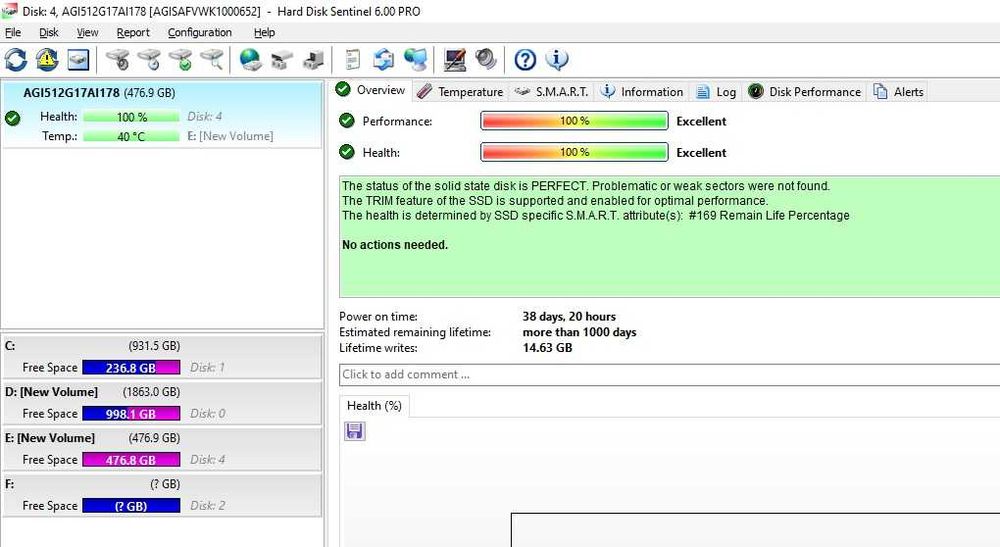Screen dimensions: 1000x547
Task: Switch to the S.M.A.R.T. tab
Action: click(x=551, y=92)
